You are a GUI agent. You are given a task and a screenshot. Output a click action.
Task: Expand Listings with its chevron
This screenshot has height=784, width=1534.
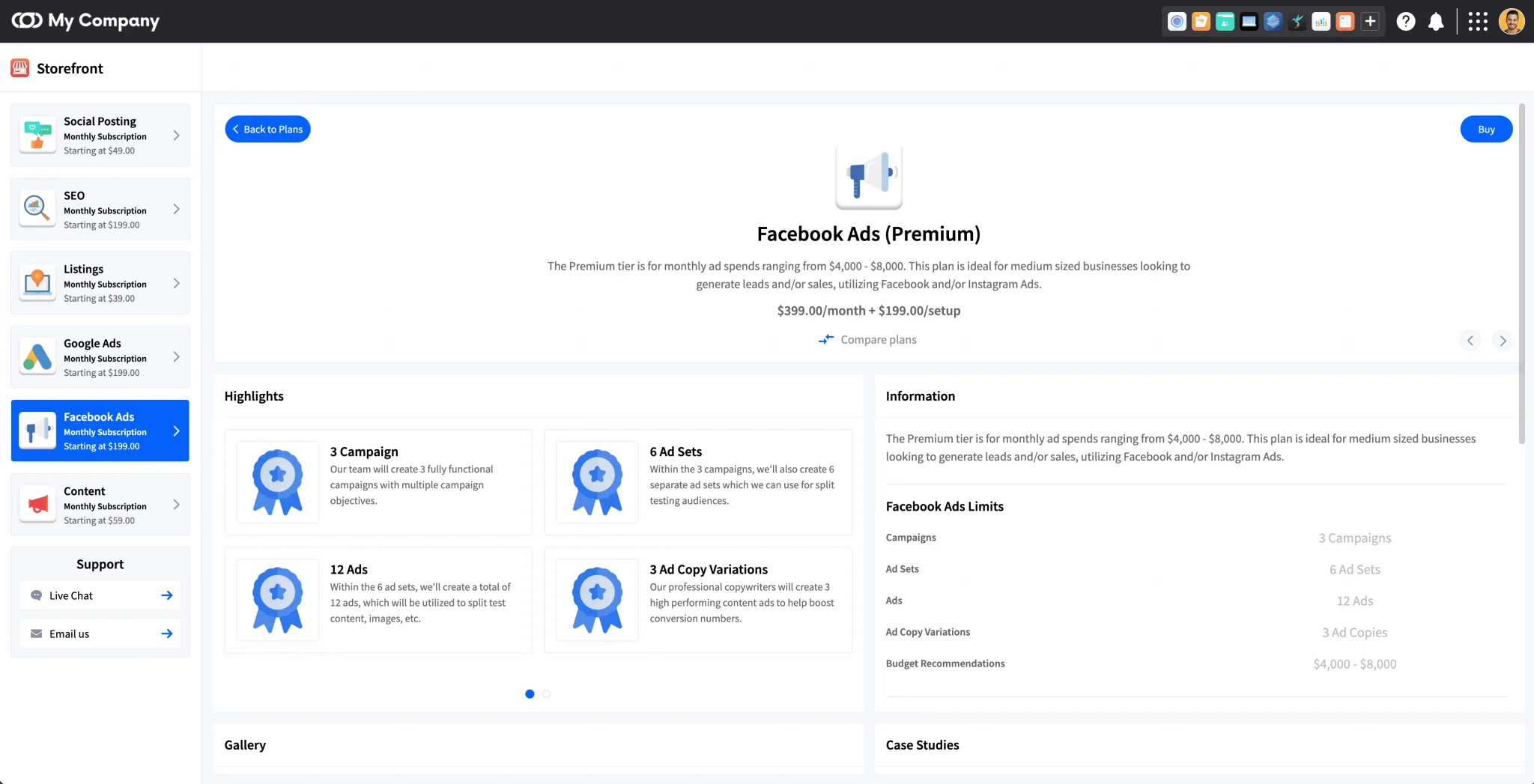pos(176,283)
